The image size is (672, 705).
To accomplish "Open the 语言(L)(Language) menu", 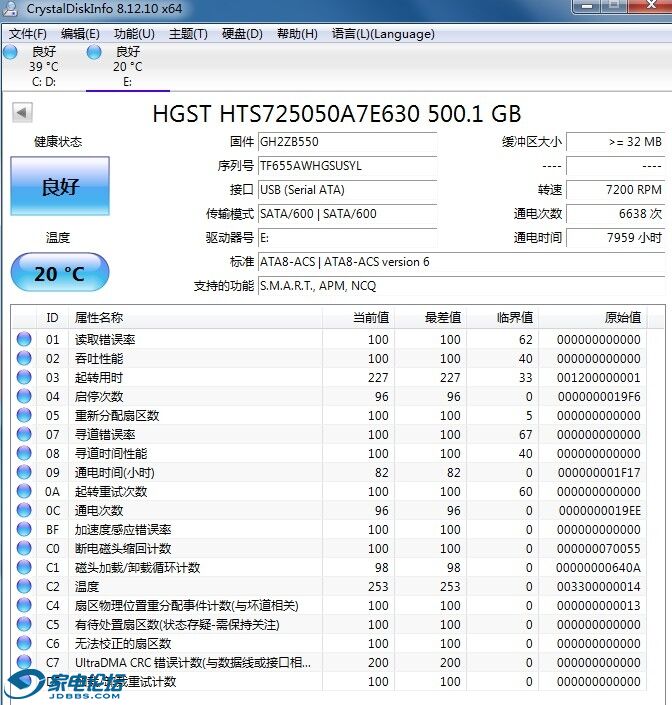I will [383, 34].
